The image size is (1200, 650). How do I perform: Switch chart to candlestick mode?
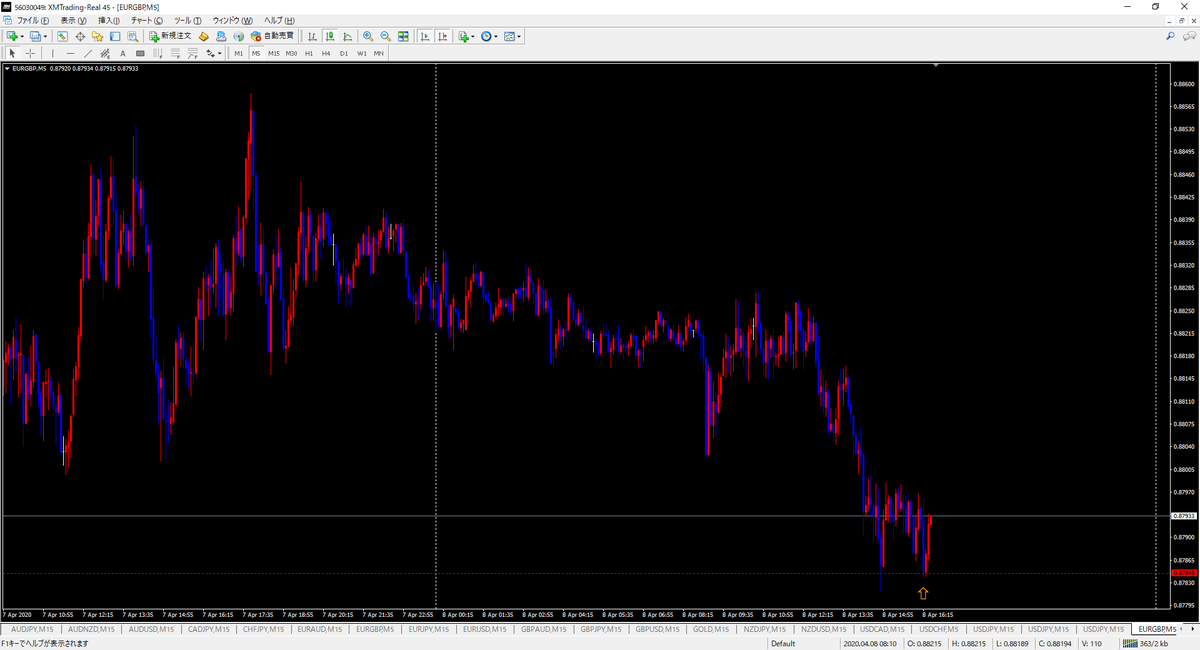click(x=330, y=36)
